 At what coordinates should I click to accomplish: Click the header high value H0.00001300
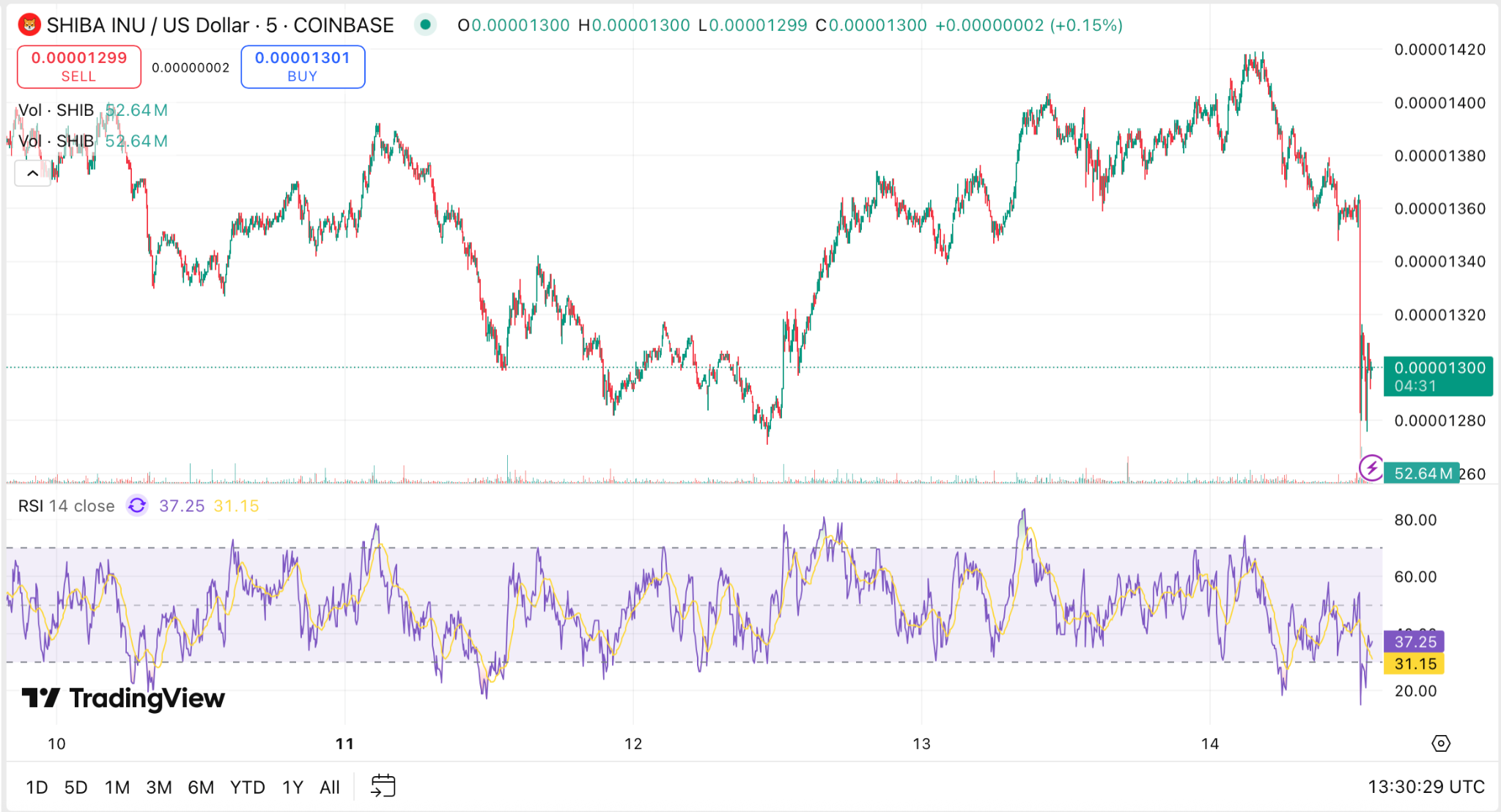point(634,25)
